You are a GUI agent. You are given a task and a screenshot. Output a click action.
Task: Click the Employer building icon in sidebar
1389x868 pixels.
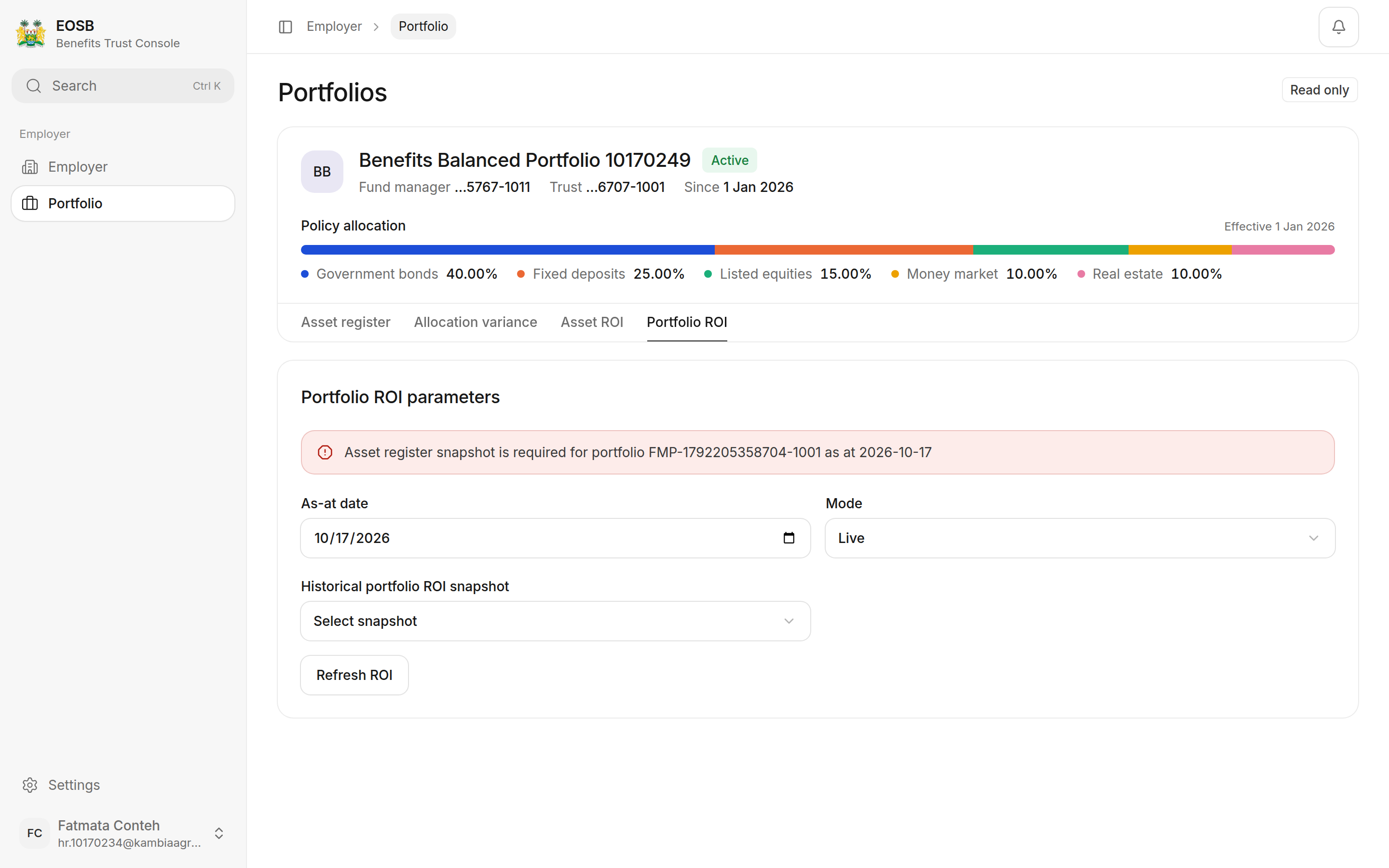pyautogui.click(x=30, y=167)
